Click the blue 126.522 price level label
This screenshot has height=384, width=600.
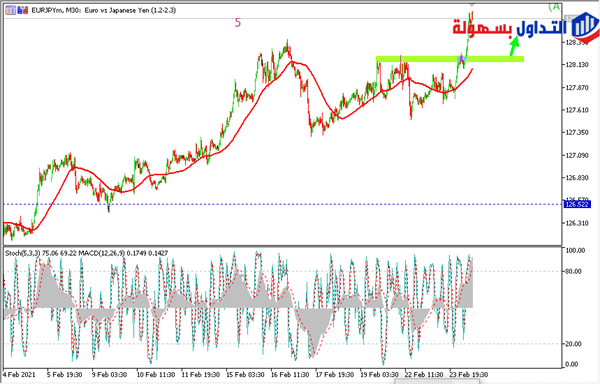pos(577,205)
